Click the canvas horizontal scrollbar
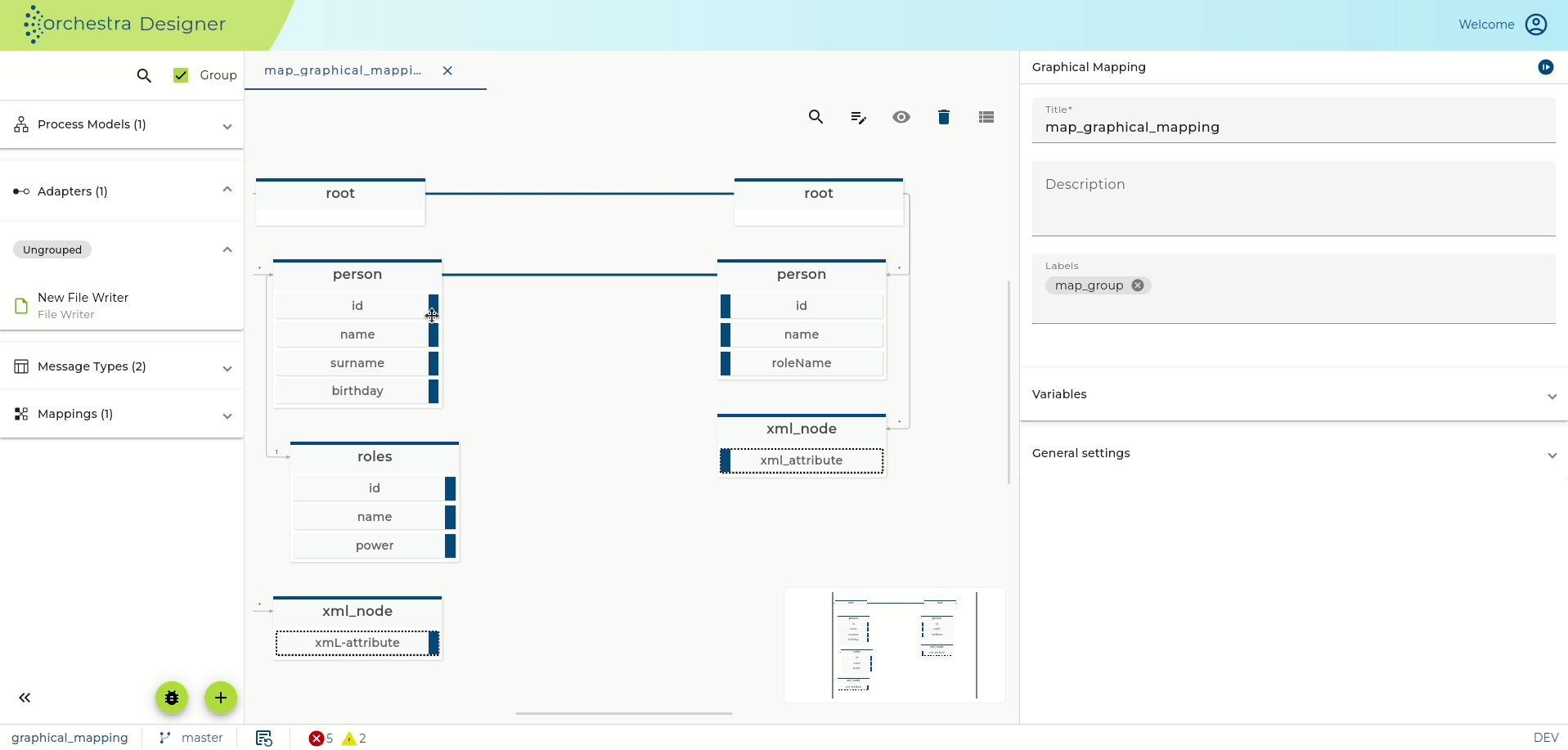 pyautogui.click(x=624, y=713)
